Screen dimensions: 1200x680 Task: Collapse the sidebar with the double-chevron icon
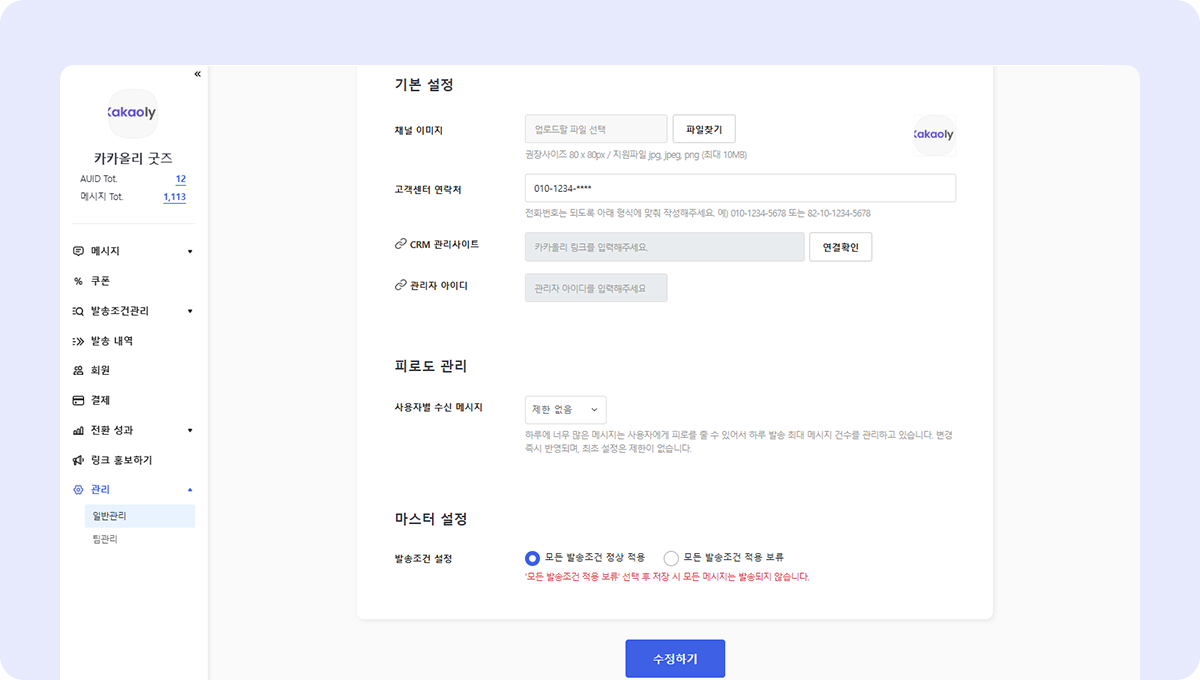coord(197,74)
